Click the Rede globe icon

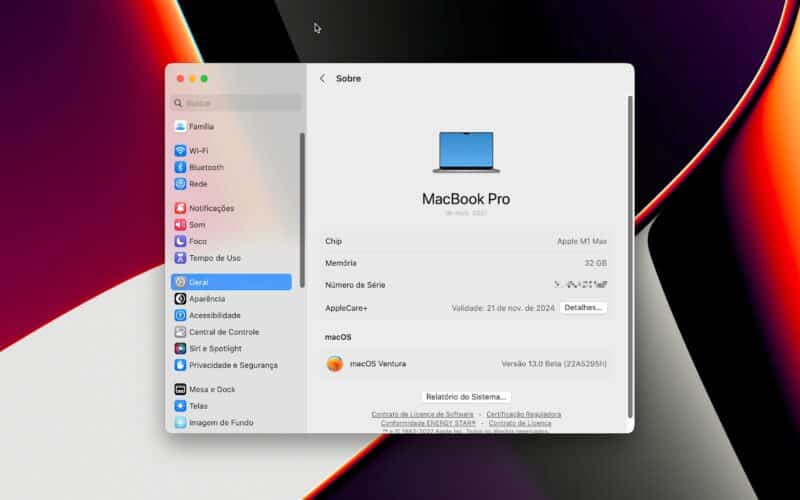pos(180,184)
